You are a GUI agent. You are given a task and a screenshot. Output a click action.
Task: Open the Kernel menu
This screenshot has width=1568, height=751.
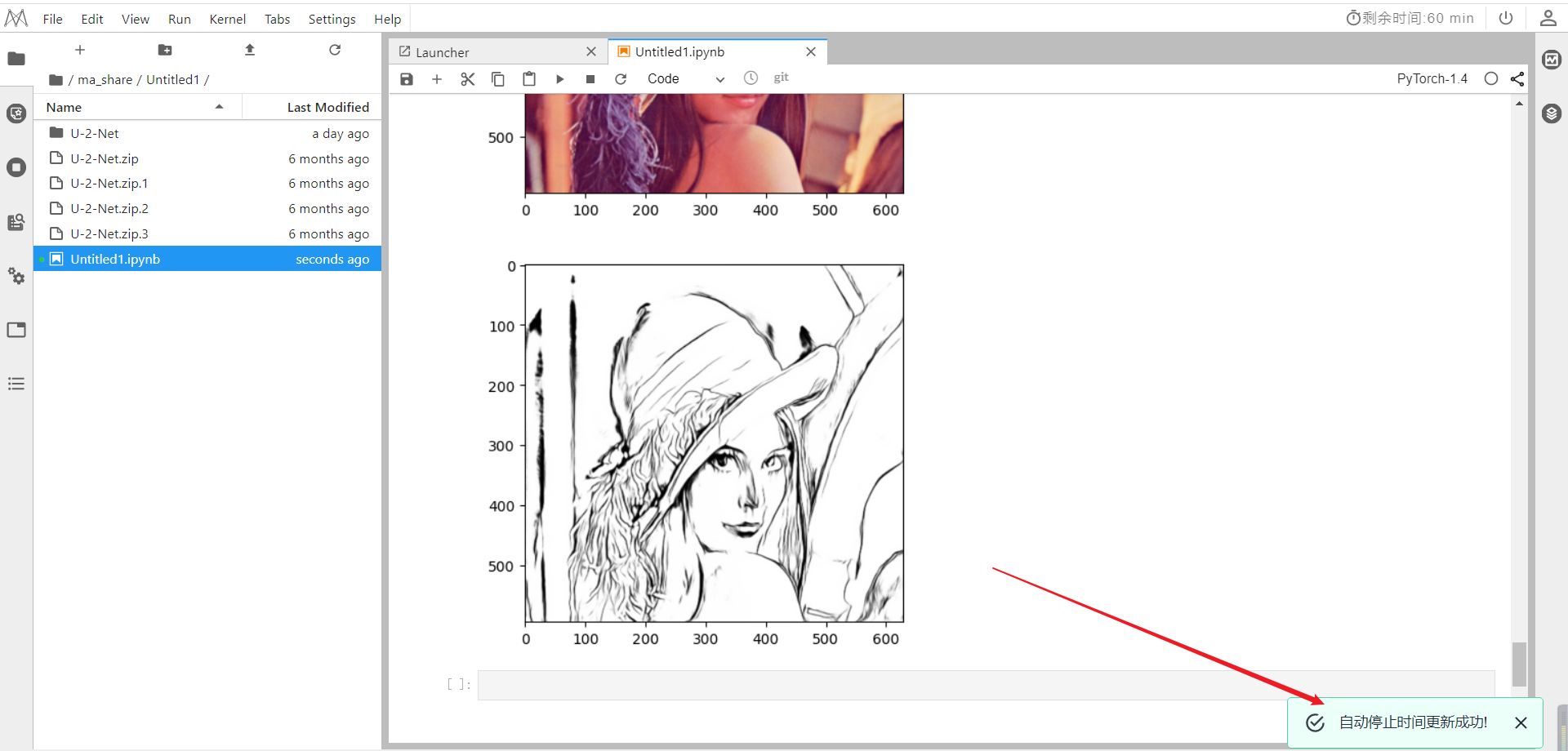(228, 19)
